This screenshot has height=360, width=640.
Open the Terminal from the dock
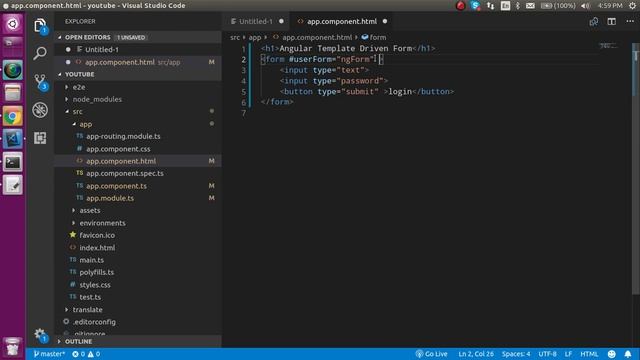pos(13,162)
